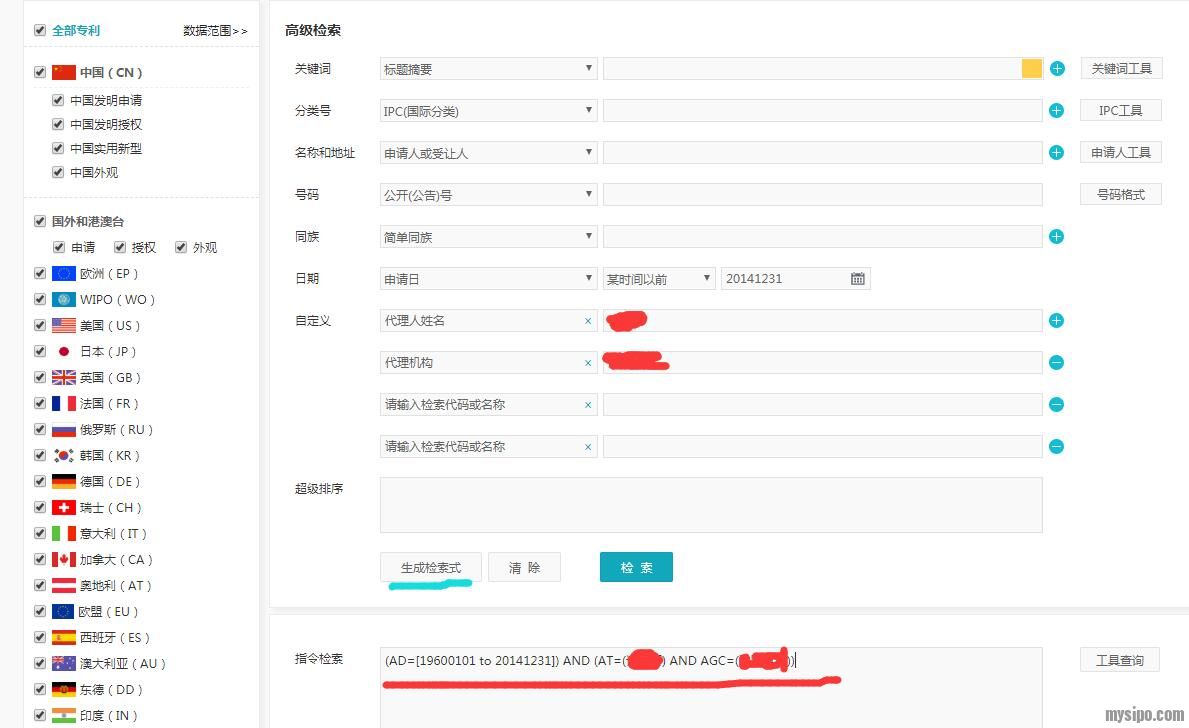Uncheck the 中国发明申请 checkbox
Screen dimensions: 1189x728
[58, 100]
